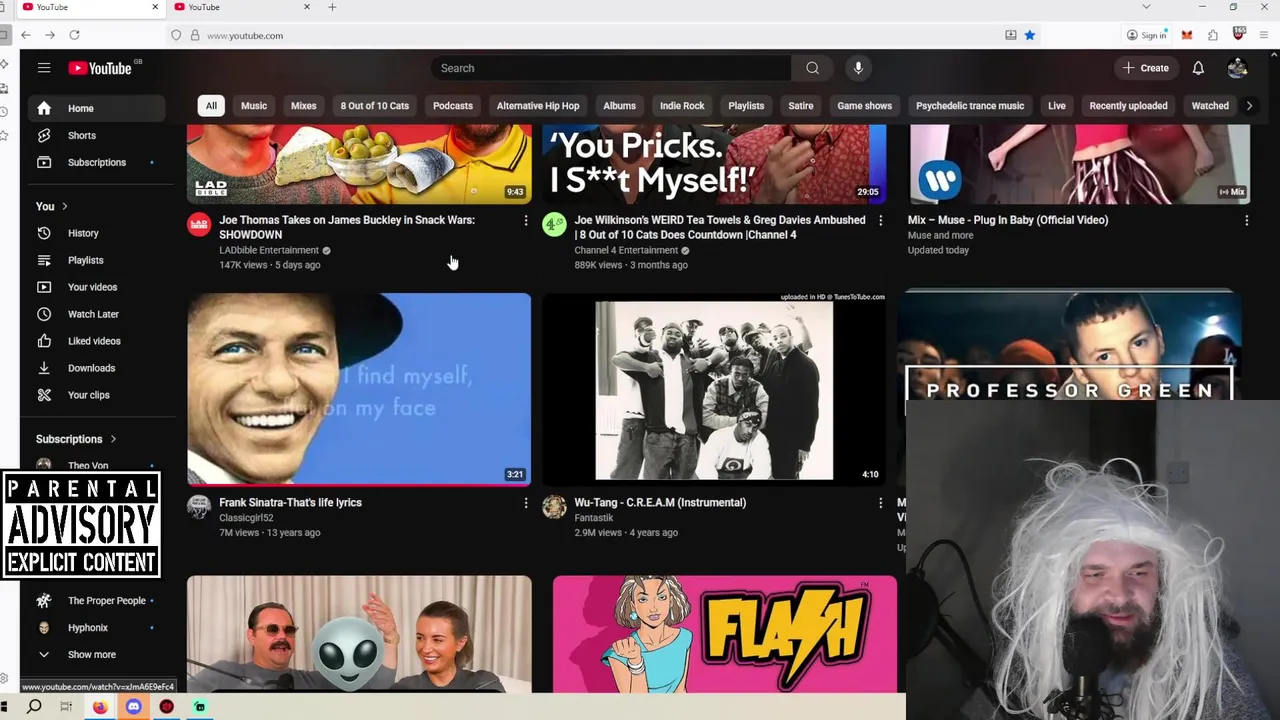Open Downloads in sidebar
The width and height of the screenshot is (1280, 720).
click(x=91, y=368)
